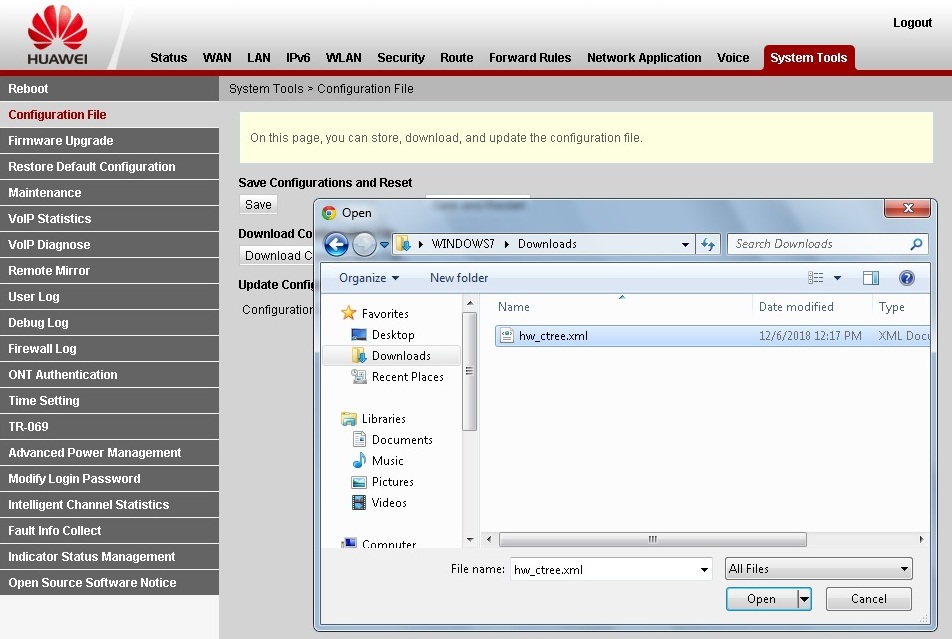Viewport: 952px width, 639px height.
Task: Select the hw_ctree.xml file
Action: (553, 336)
